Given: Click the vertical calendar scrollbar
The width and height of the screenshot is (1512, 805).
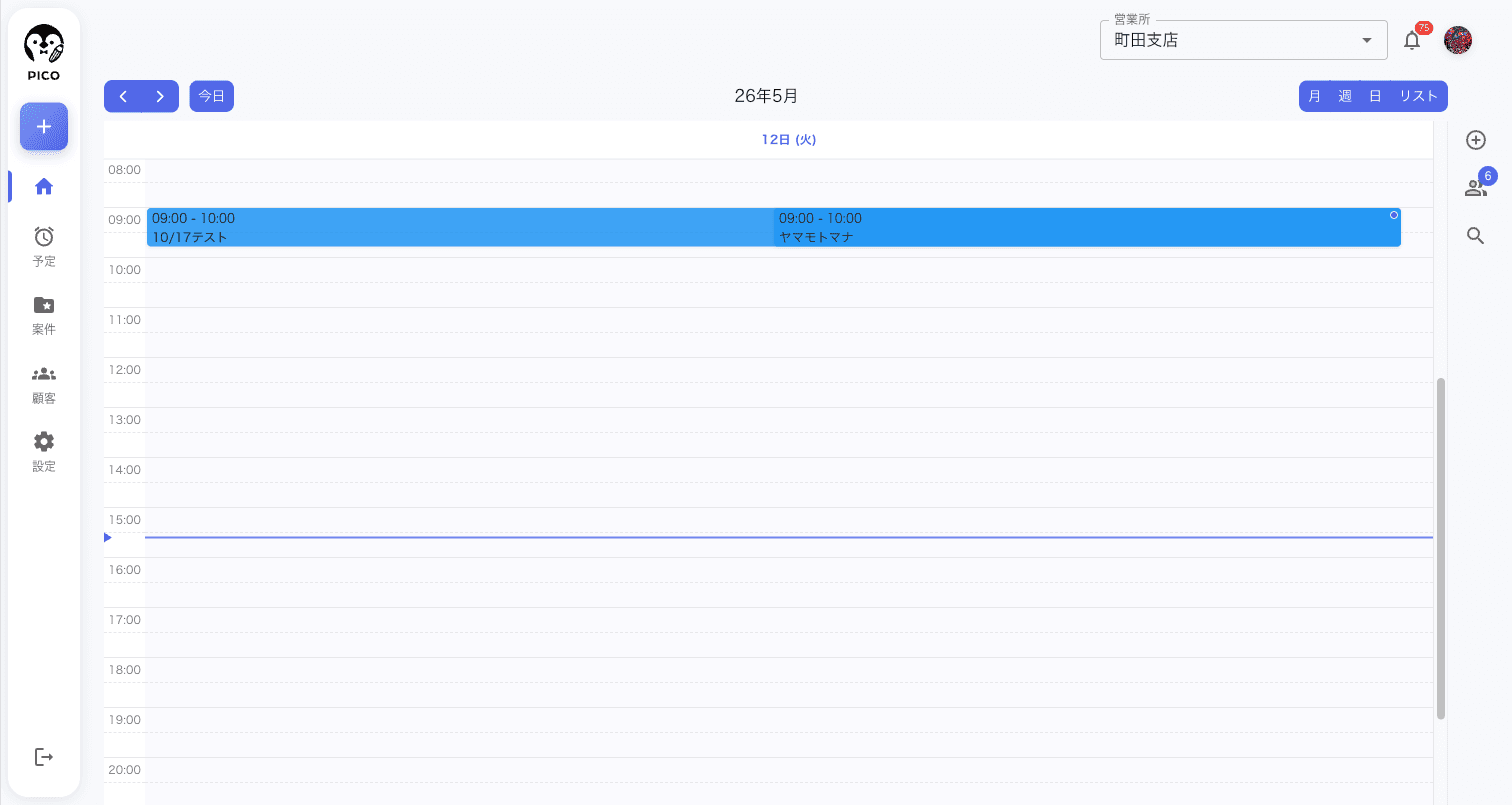Looking at the screenshot, I should [1441, 548].
